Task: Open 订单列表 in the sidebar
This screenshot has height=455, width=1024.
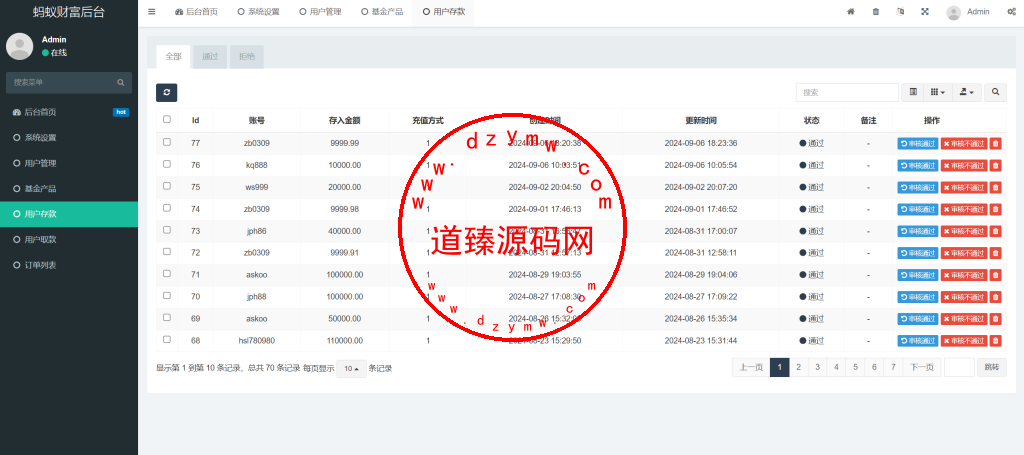Action: [x=69, y=265]
